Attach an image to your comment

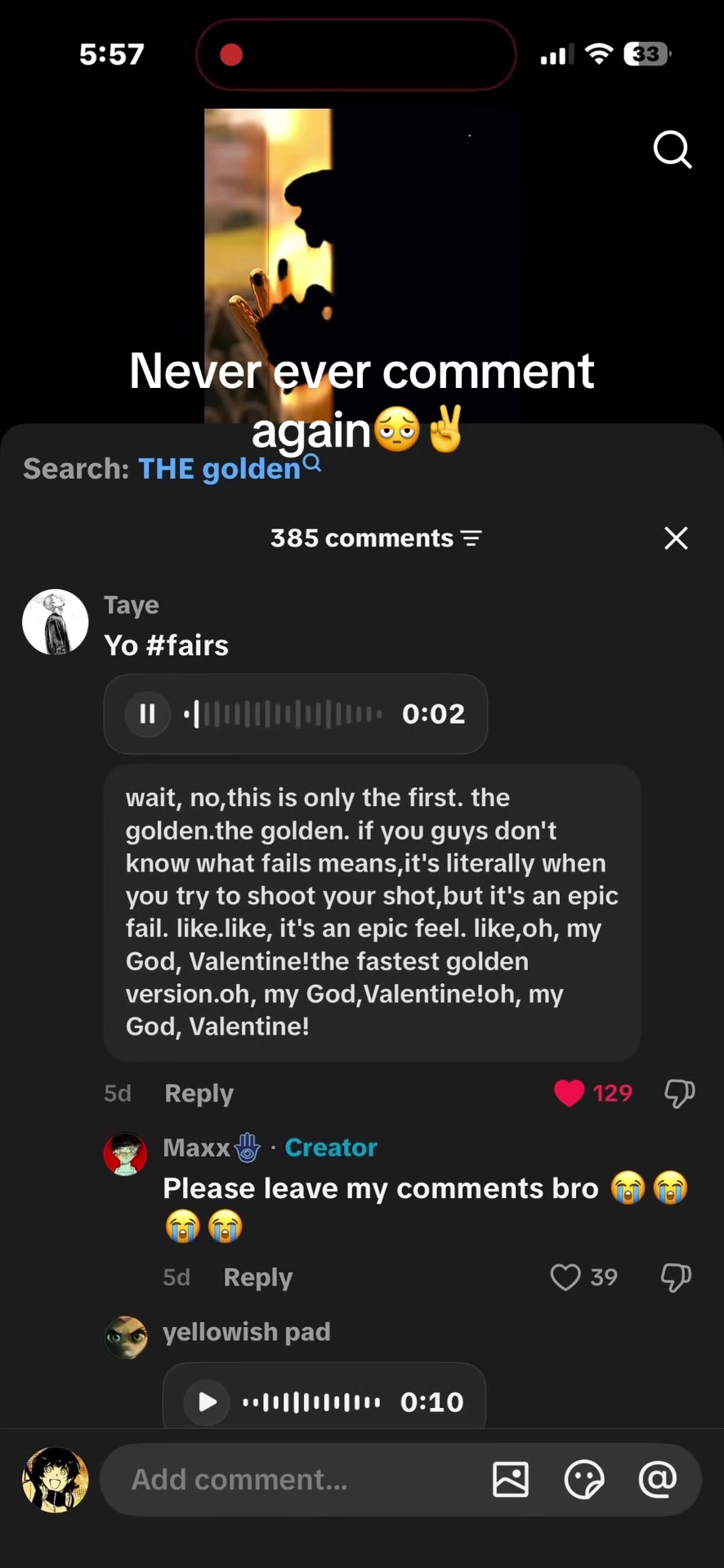pyautogui.click(x=511, y=1480)
